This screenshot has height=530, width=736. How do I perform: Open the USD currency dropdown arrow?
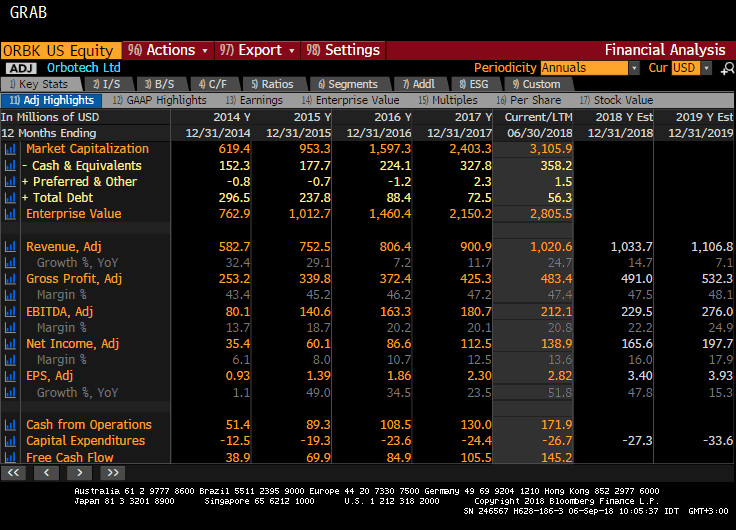706,68
